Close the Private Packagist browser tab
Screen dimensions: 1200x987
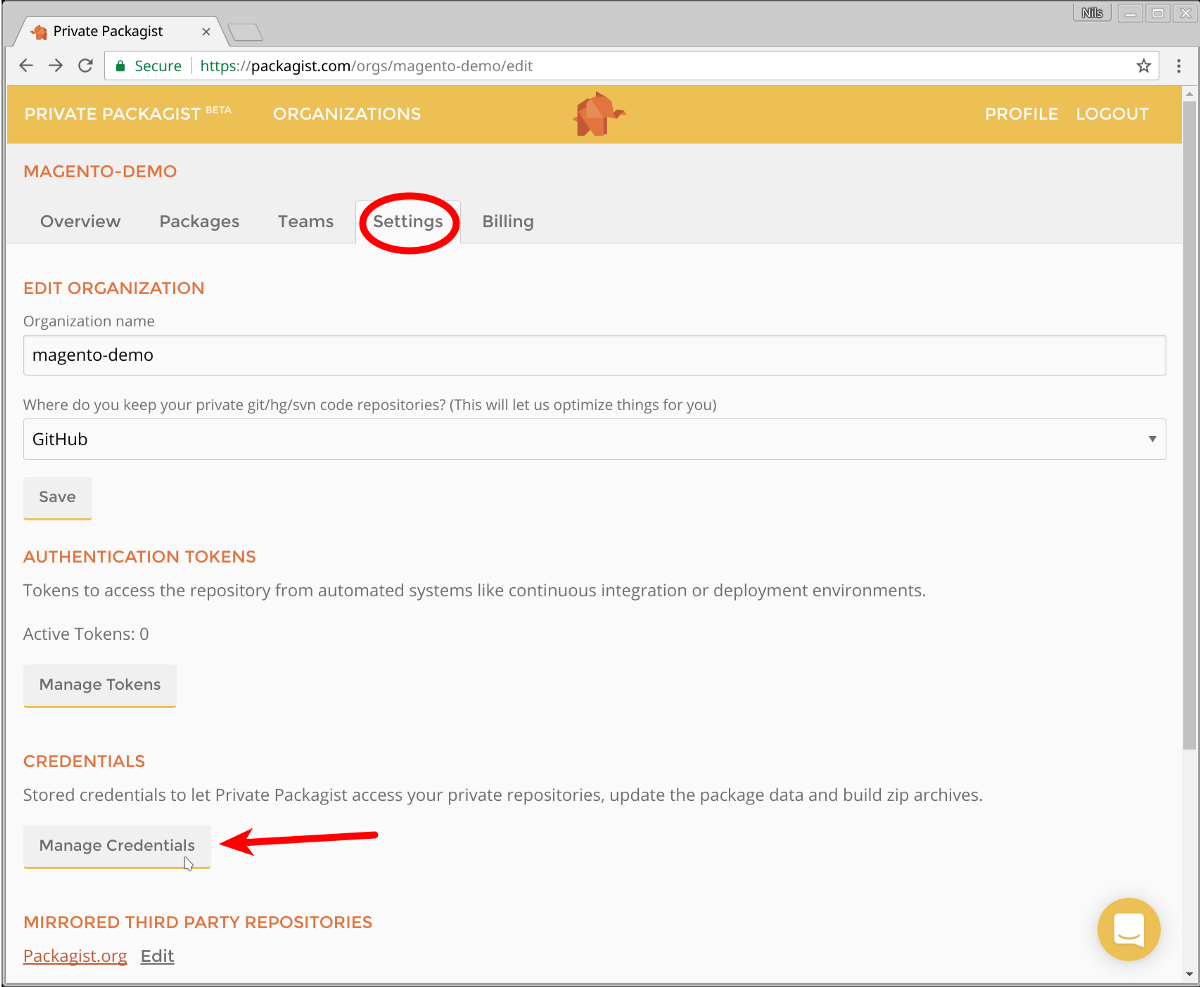(x=206, y=31)
